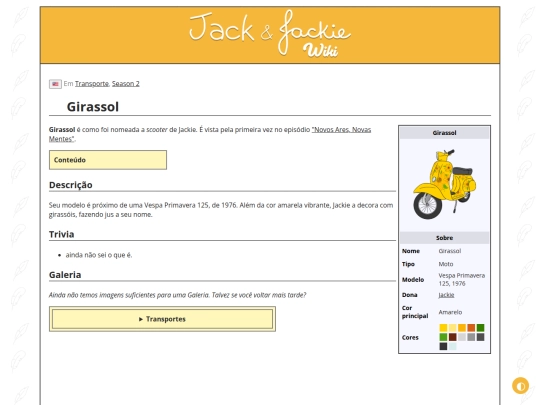Click the 'Cor principal' infobox label
The width and height of the screenshot is (540, 405).
click(x=415, y=312)
